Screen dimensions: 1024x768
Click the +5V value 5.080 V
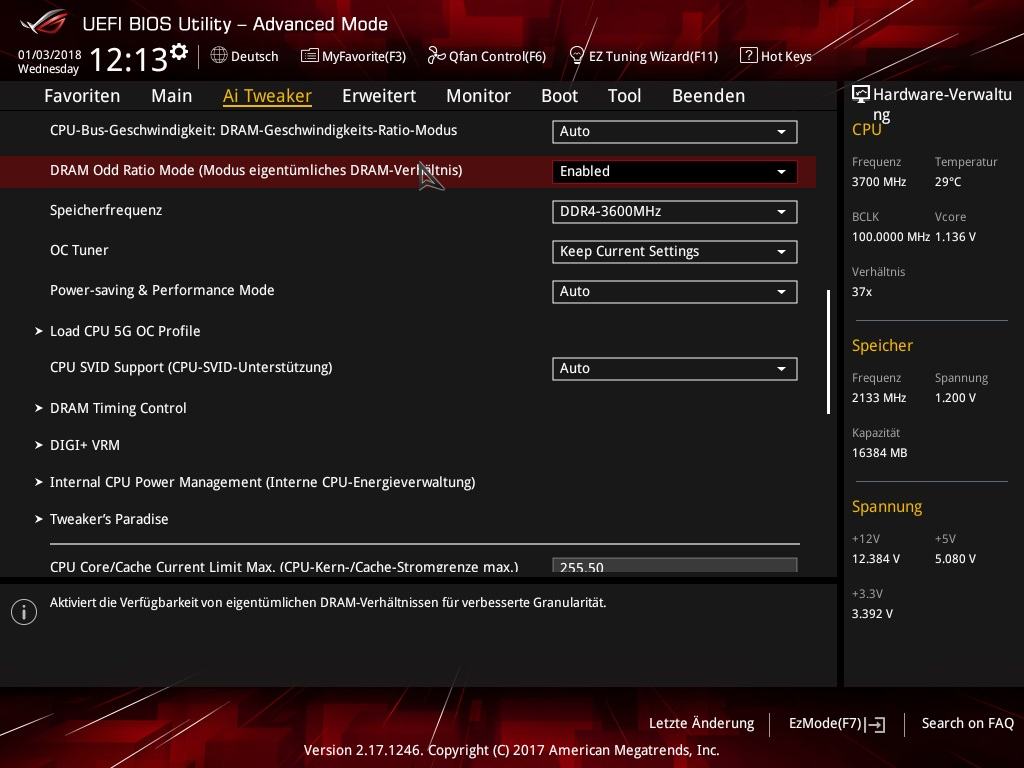coord(955,559)
